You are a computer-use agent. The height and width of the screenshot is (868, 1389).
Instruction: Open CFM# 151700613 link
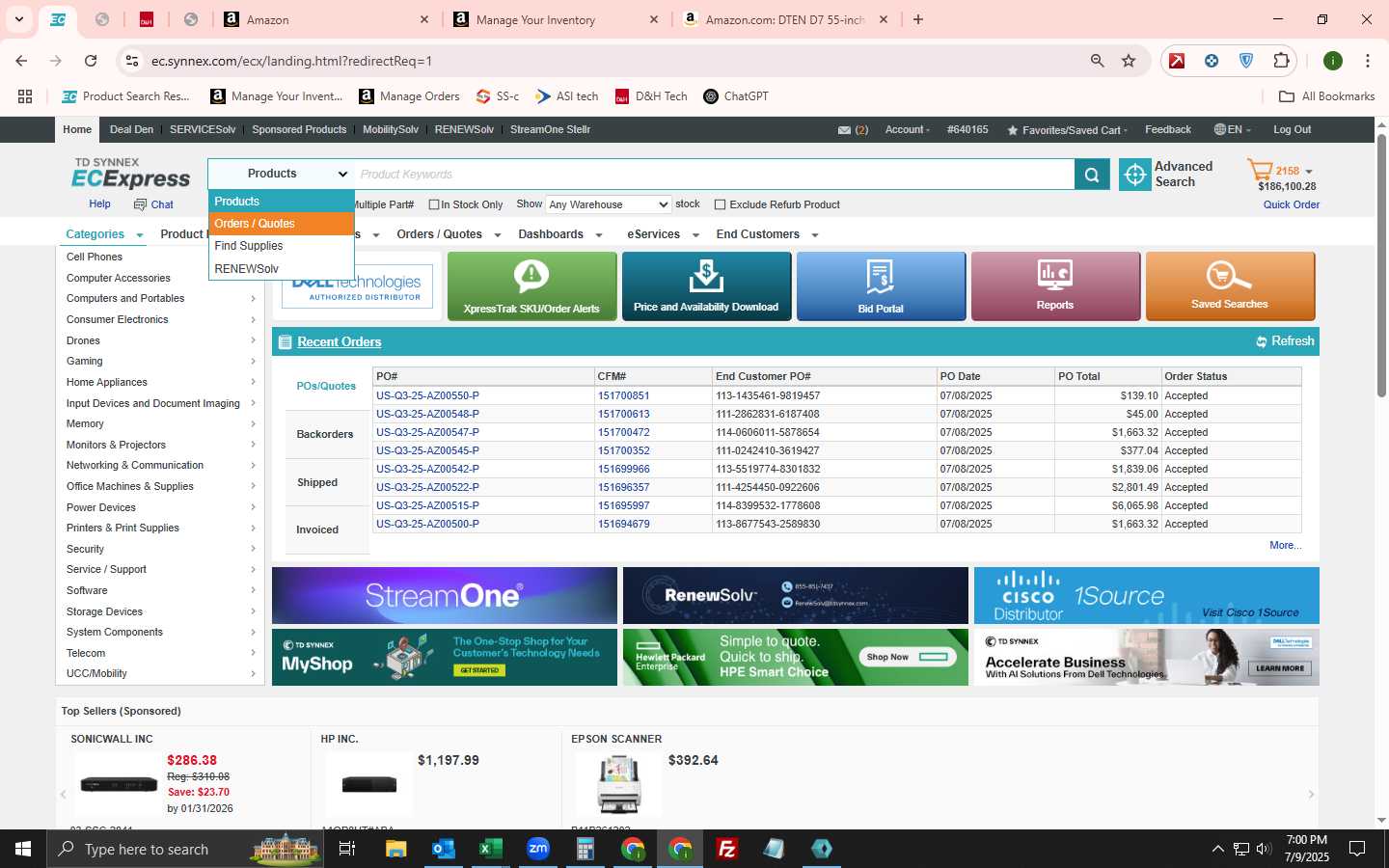[x=623, y=415]
